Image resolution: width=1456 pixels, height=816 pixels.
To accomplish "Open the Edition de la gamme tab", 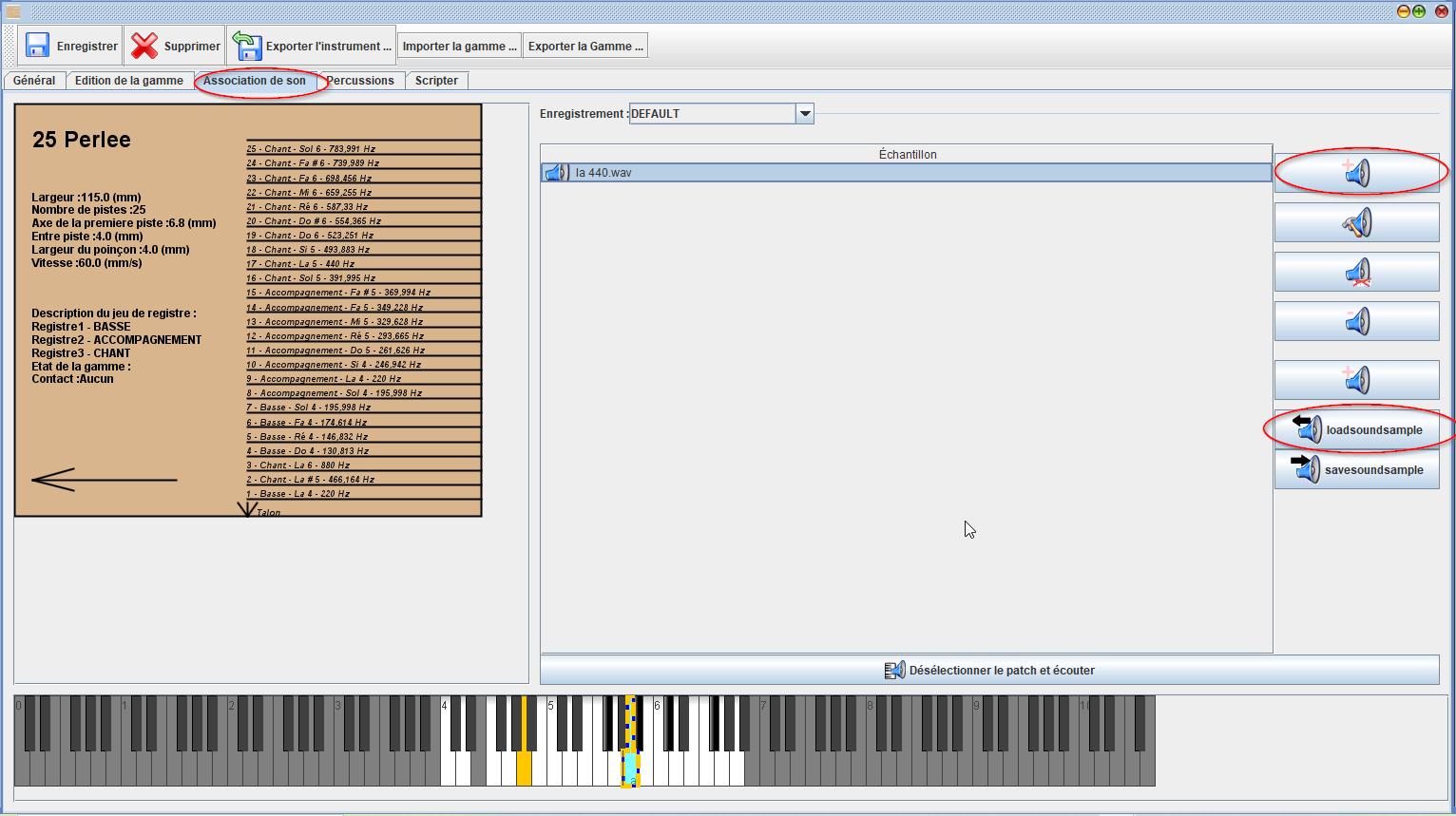I will click(x=129, y=81).
